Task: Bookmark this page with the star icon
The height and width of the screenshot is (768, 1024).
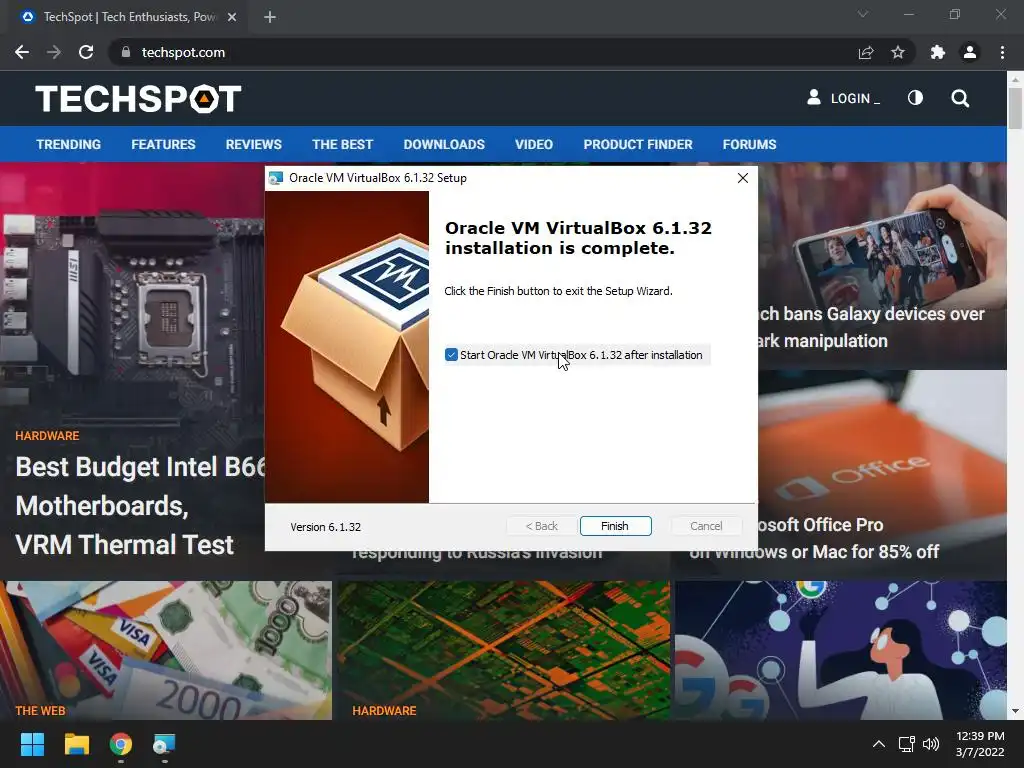Action: tap(898, 52)
